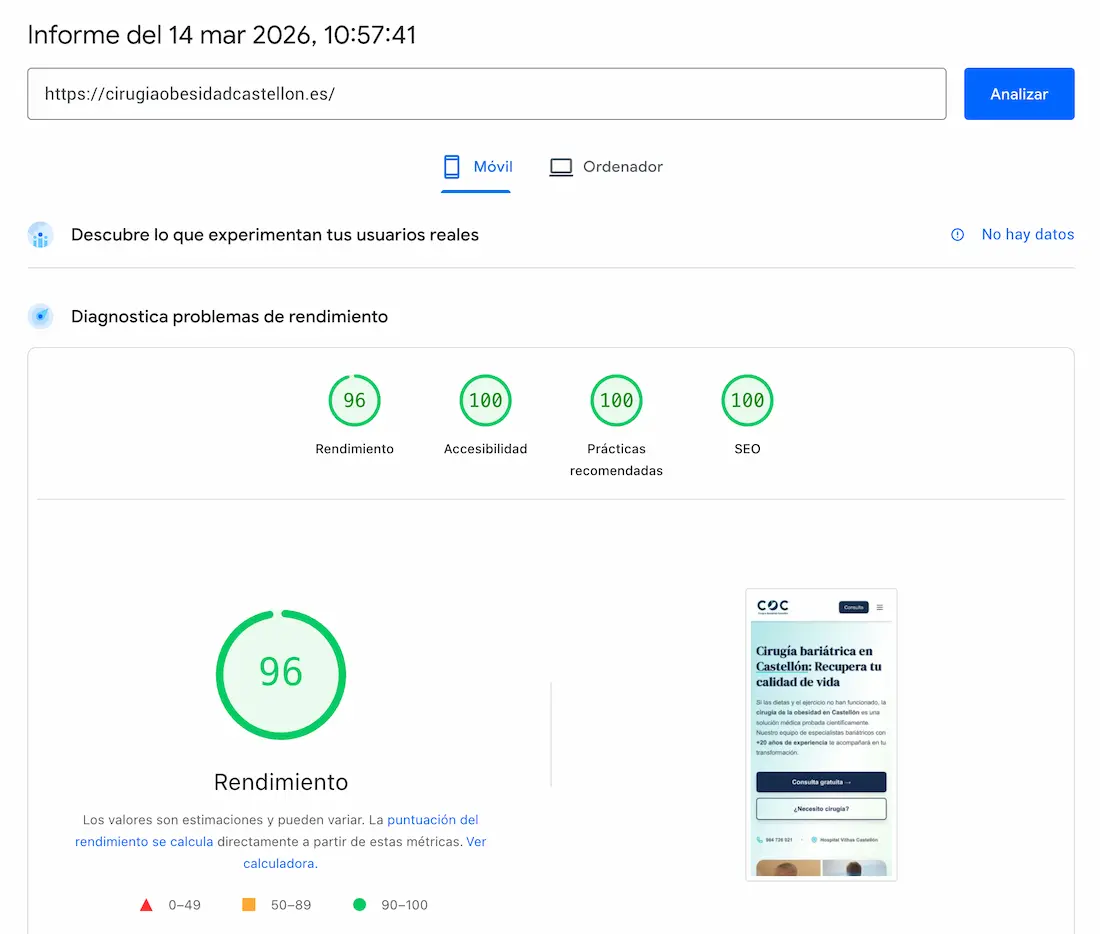Click the blue real-users icon near 'Descubre lo que experimentan'
The image size is (1100, 934).
40,234
